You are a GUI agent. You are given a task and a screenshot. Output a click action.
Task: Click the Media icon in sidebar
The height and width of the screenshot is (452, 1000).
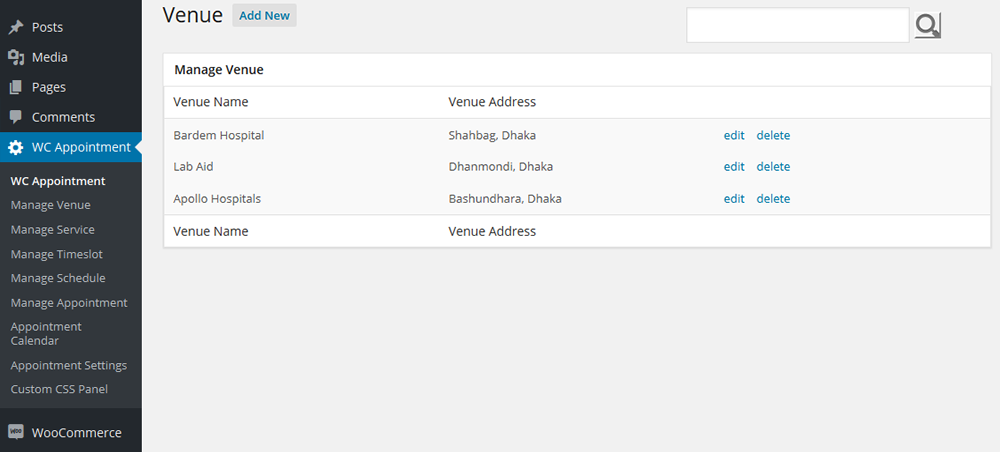coord(16,58)
